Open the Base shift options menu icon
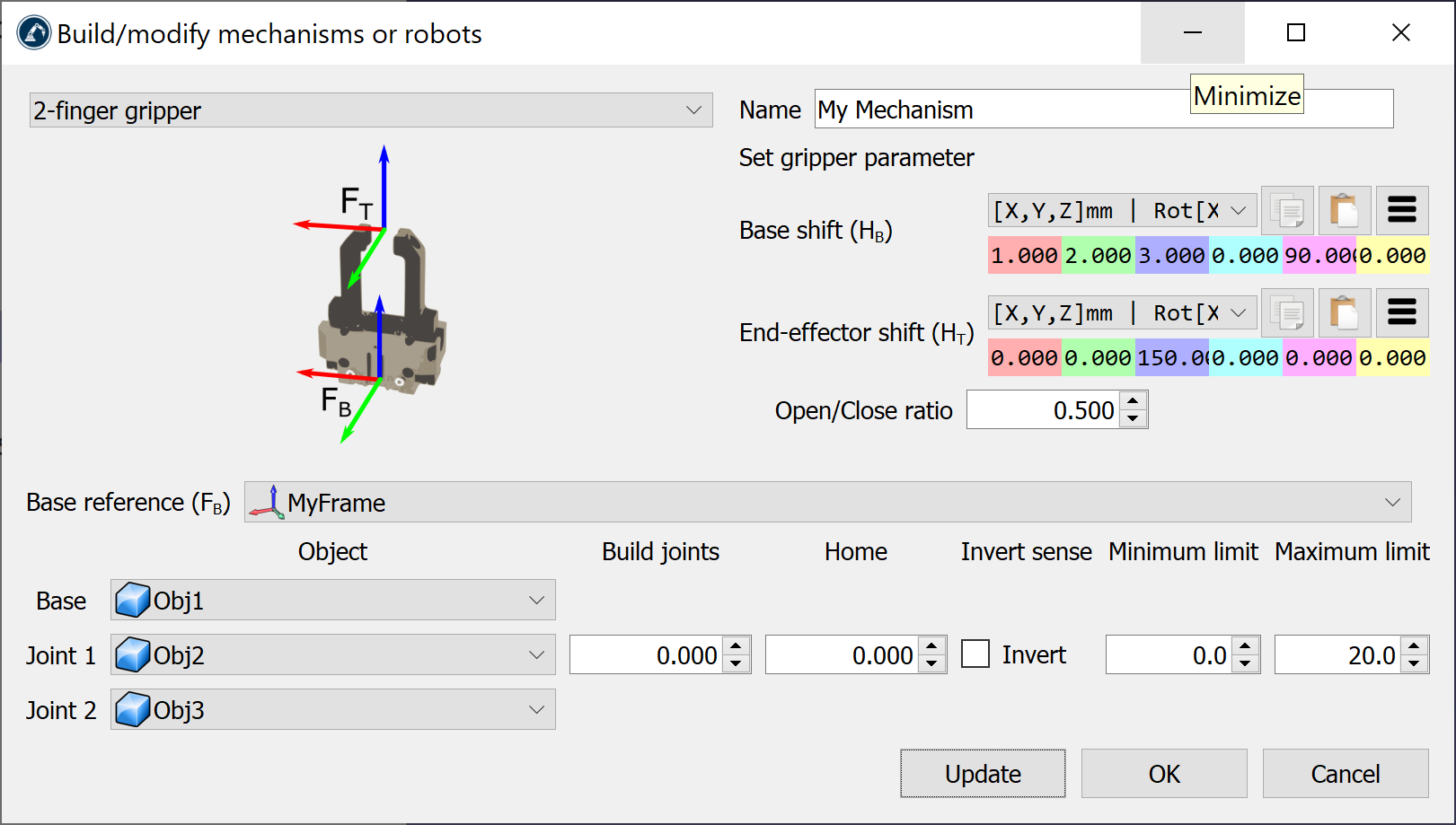 (x=1401, y=211)
